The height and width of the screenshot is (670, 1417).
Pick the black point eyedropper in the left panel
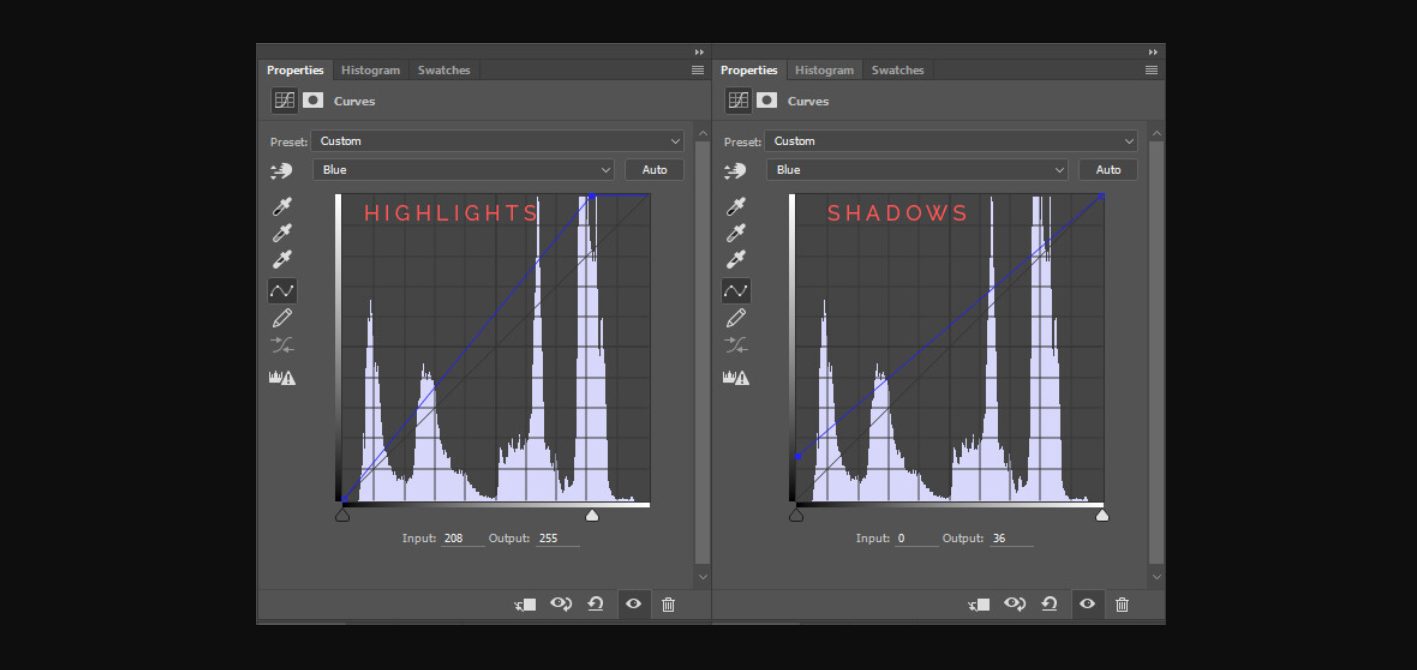click(282, 207)
